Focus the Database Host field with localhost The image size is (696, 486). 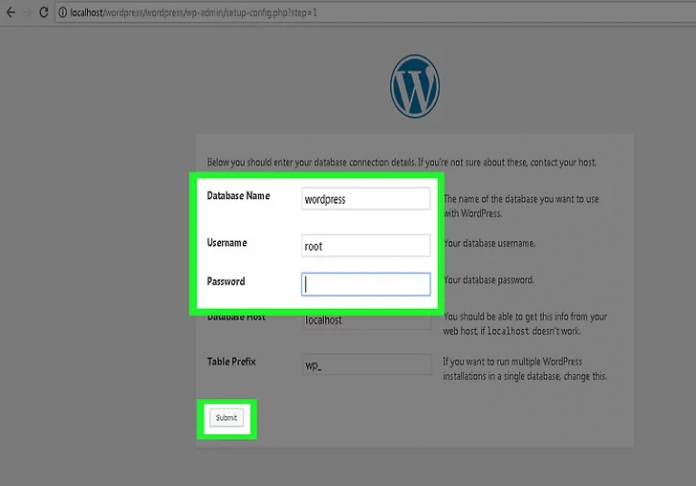pos(366,321)
